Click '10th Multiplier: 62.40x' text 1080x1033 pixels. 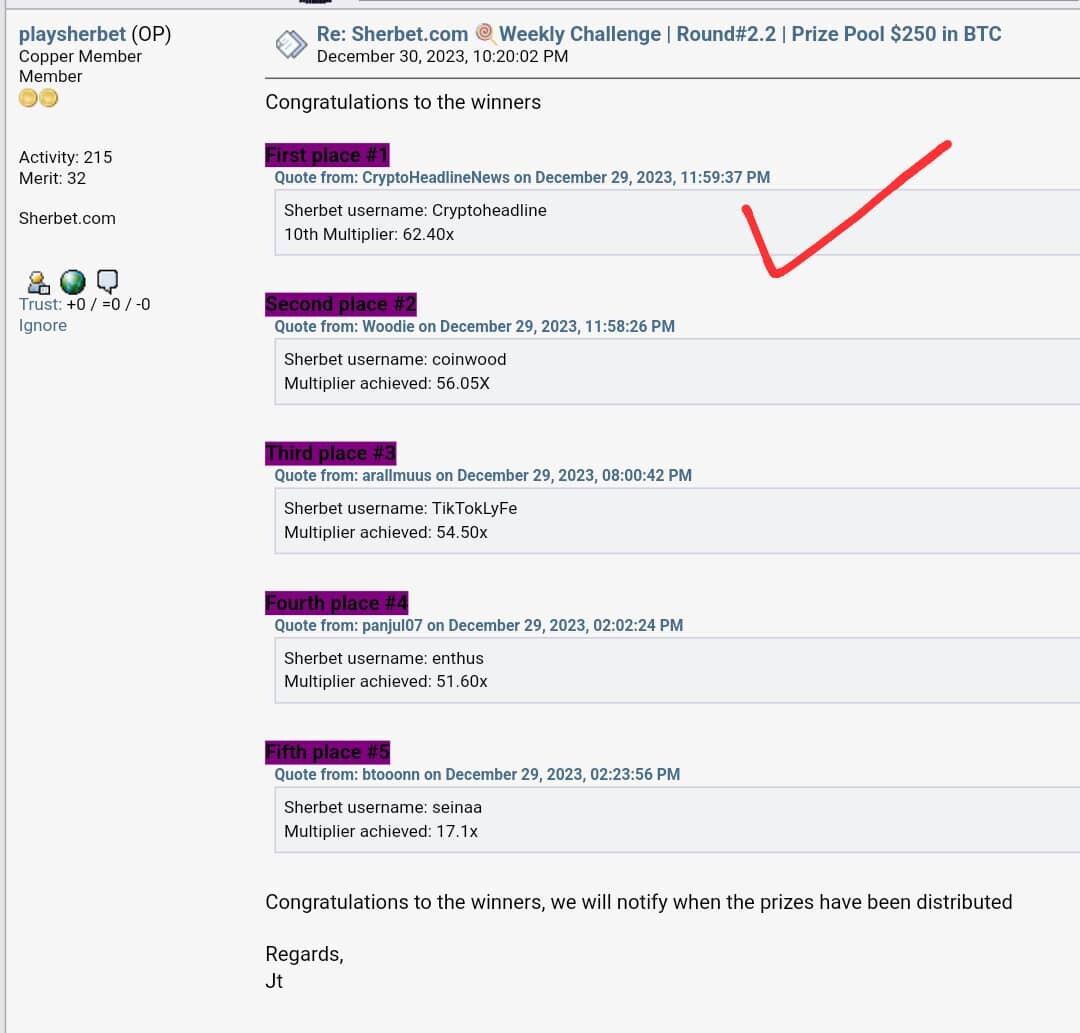click(369, 234)
